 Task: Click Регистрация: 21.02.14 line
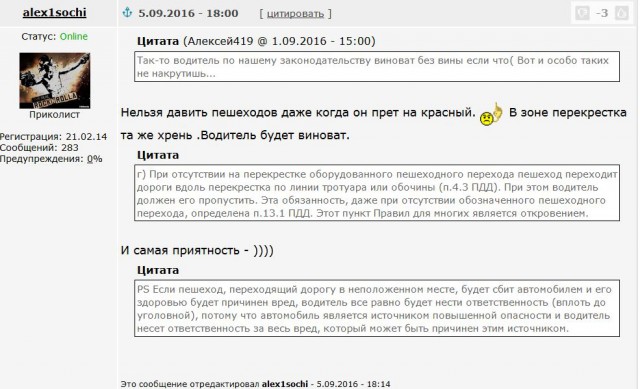point(53,137)
